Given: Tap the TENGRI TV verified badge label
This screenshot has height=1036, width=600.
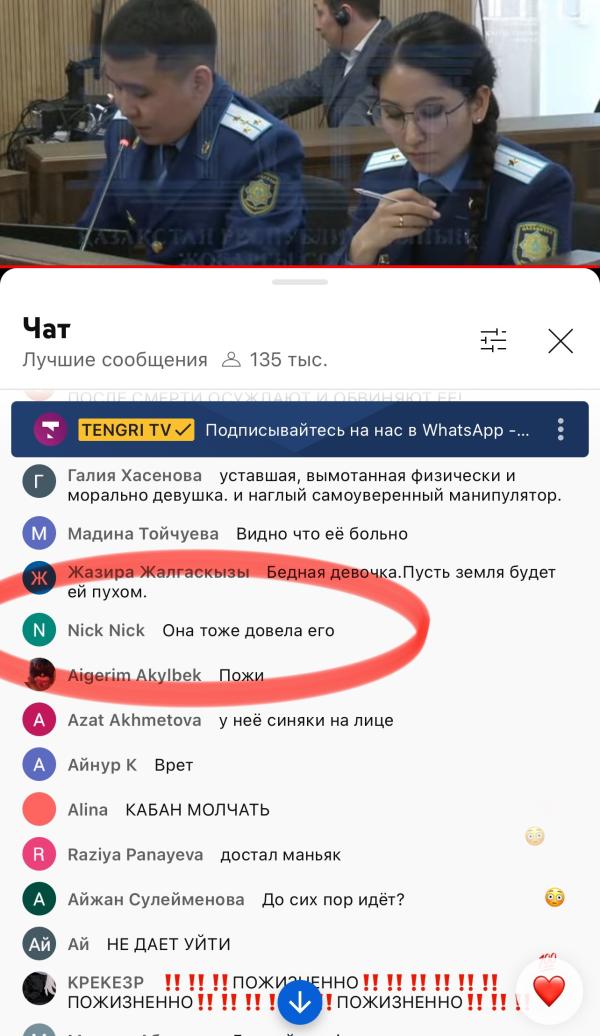Looking at the screenshot, I should point(137,430).
